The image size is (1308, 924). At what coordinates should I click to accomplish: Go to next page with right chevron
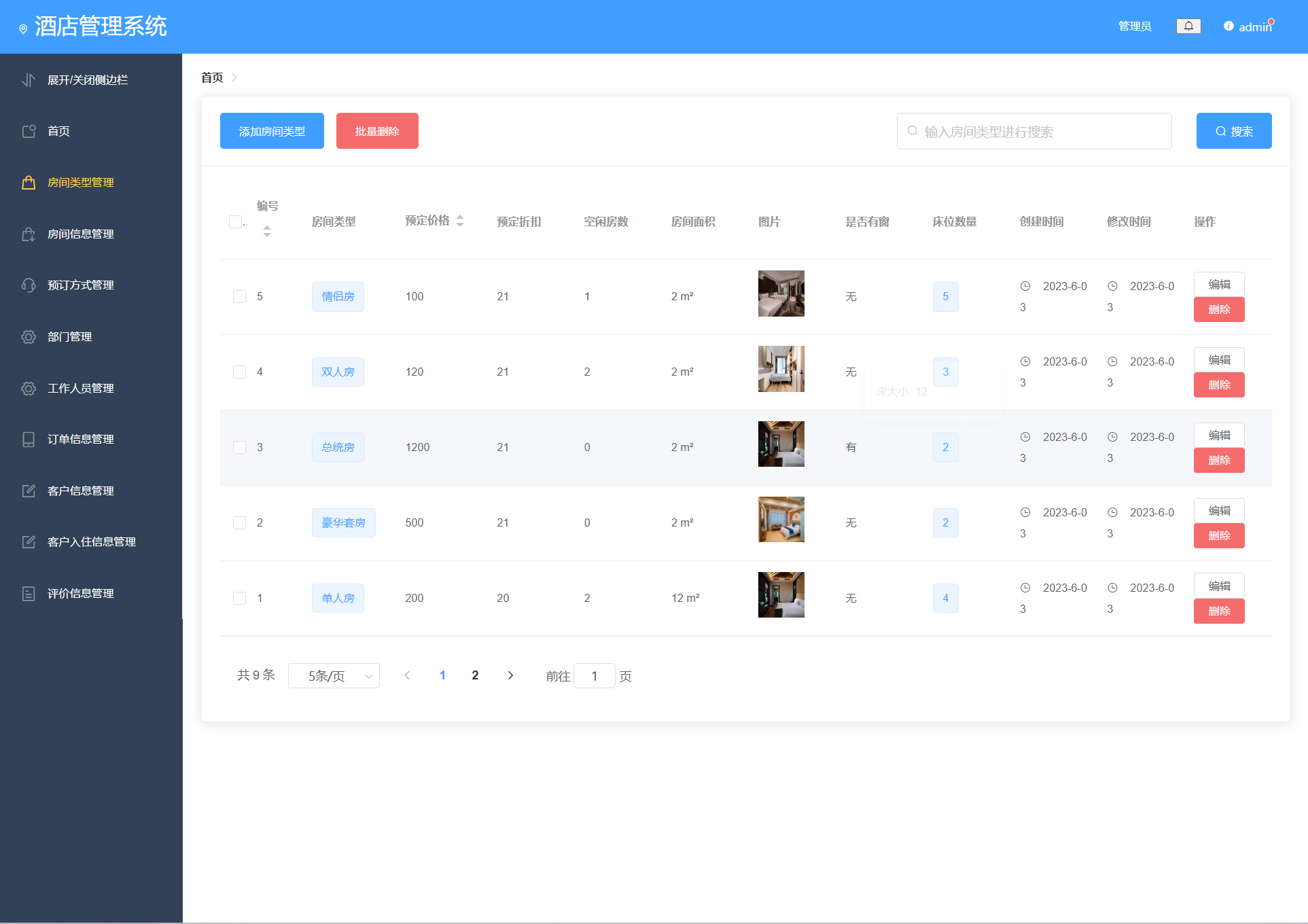pyautogui.click(x=510, y=675)
